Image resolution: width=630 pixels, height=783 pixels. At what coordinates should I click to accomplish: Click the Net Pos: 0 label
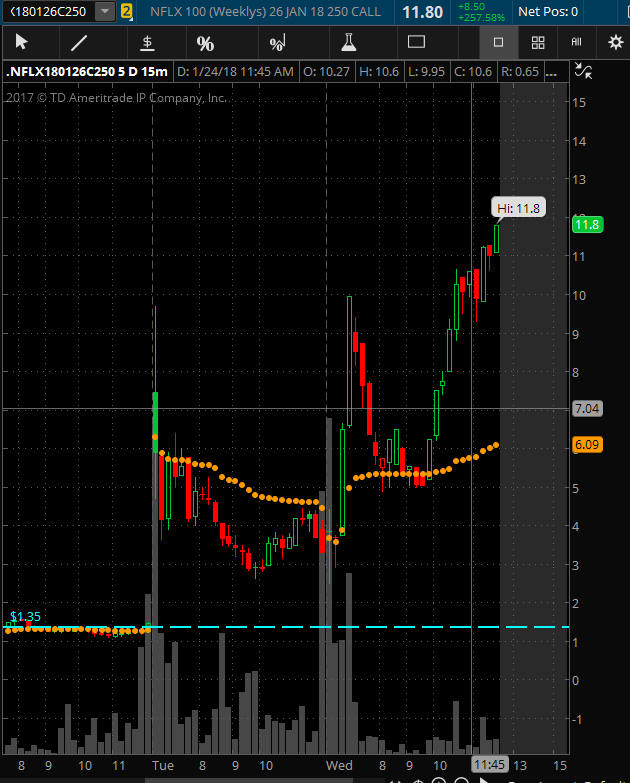click(x=548, y=11)
